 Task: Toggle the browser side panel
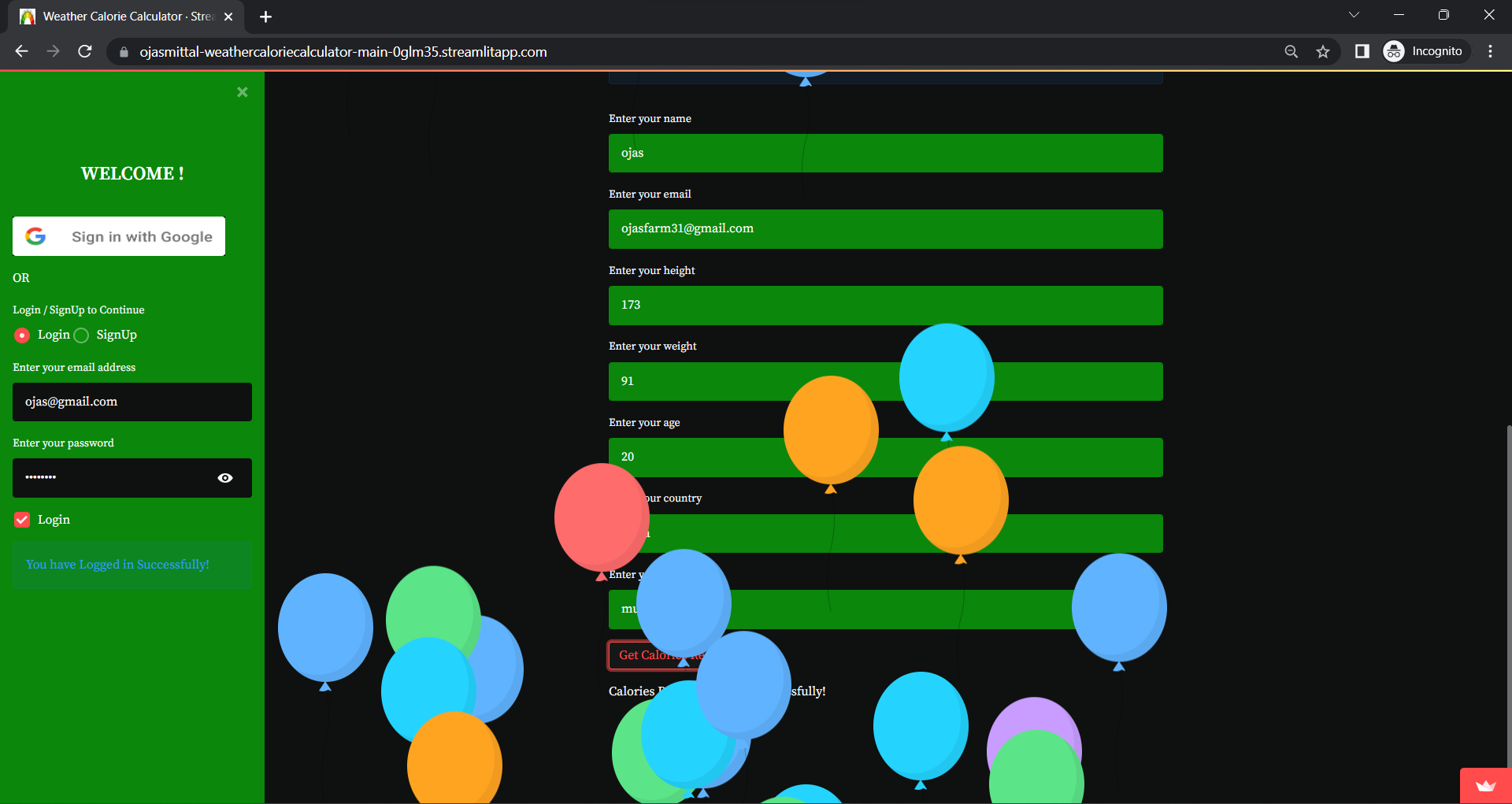tap(1362, 51)
